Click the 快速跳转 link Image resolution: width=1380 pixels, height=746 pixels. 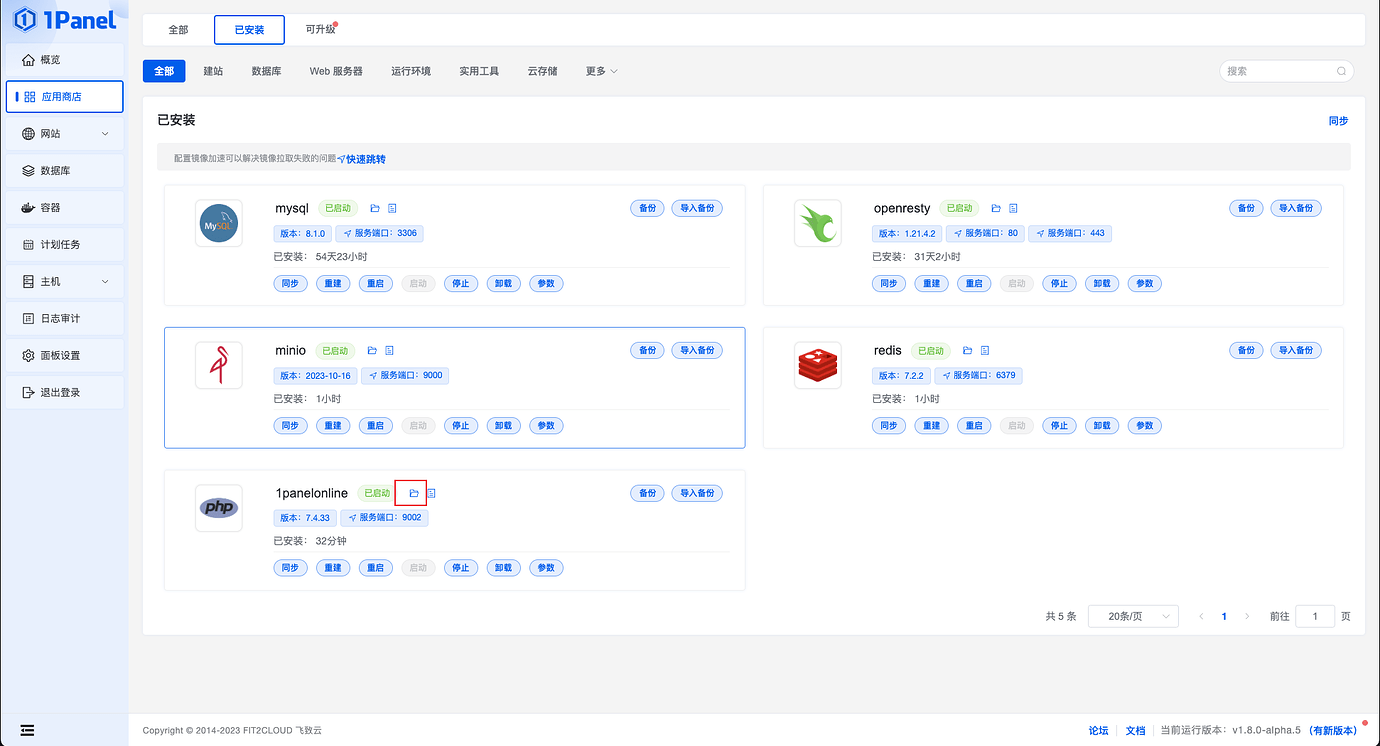(x=363, y=158)
